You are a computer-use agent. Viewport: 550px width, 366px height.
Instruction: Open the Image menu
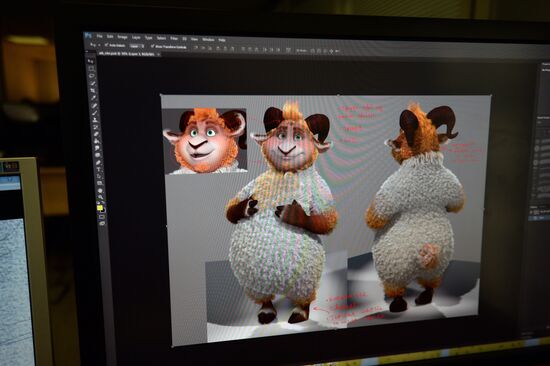[x=122, y=37]
